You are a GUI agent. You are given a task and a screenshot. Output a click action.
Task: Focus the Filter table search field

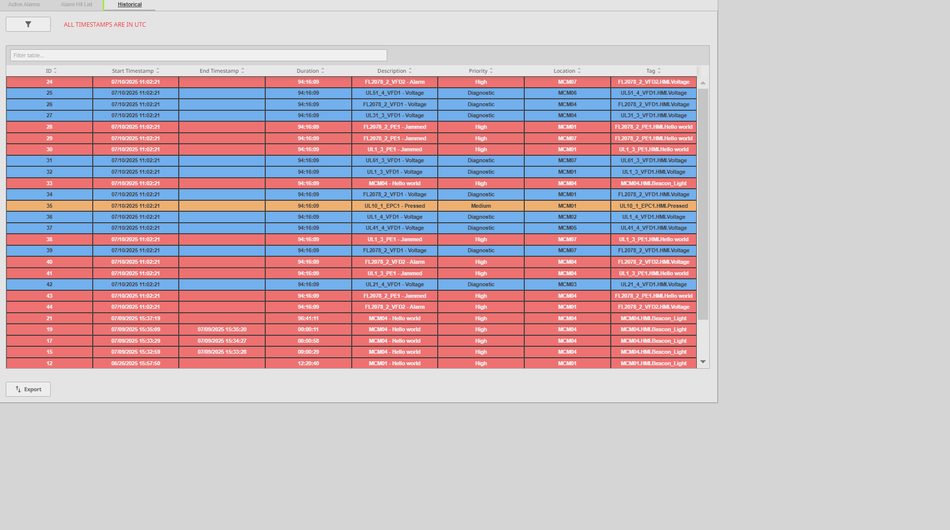198,55
